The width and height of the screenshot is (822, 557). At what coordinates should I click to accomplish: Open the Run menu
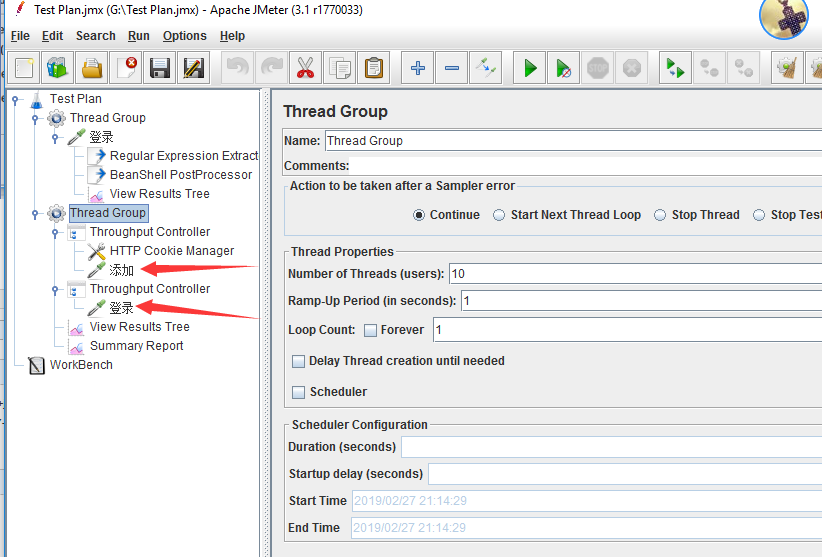[x=138, y=36]
